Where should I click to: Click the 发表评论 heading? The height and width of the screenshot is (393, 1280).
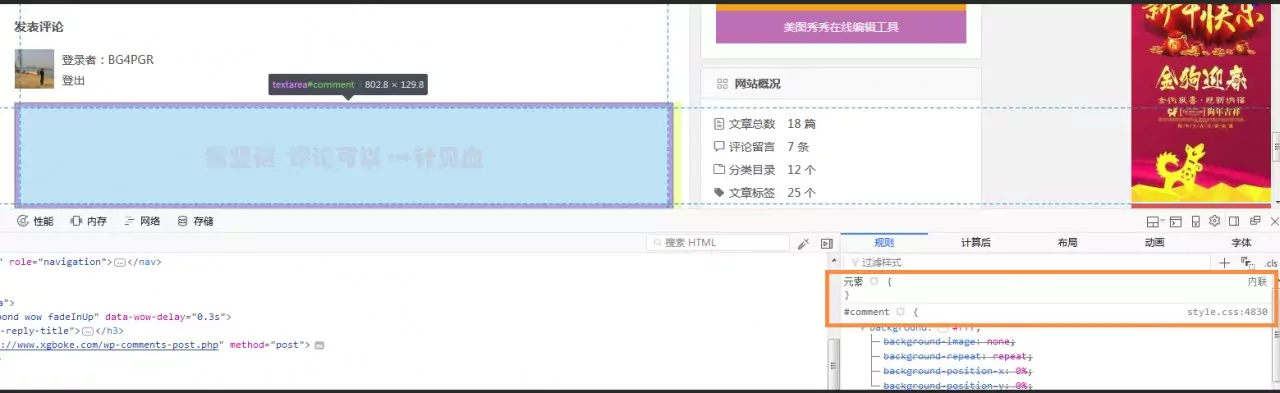[39, 27]
